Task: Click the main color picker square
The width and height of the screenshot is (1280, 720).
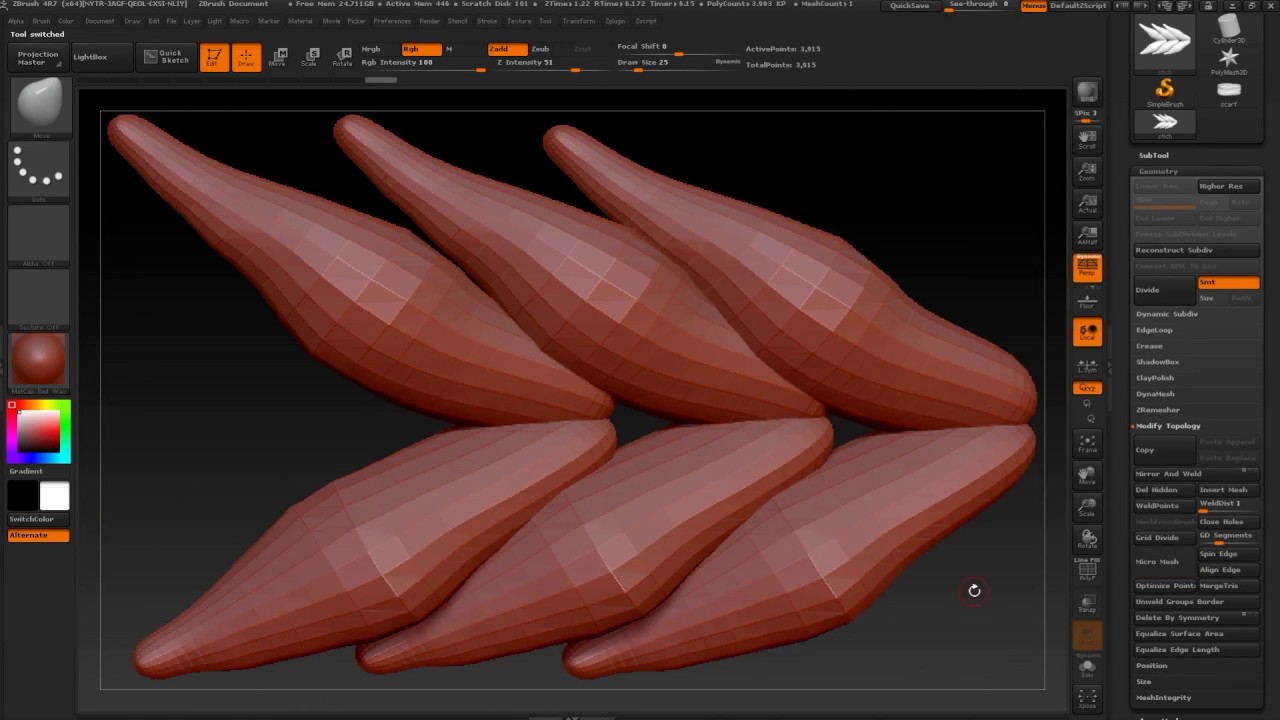Action: [x=39, y=431]
